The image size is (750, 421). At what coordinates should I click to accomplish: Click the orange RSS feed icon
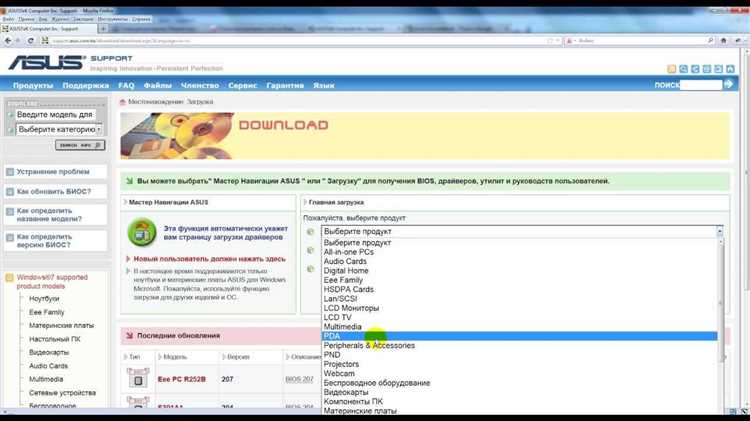671,69
